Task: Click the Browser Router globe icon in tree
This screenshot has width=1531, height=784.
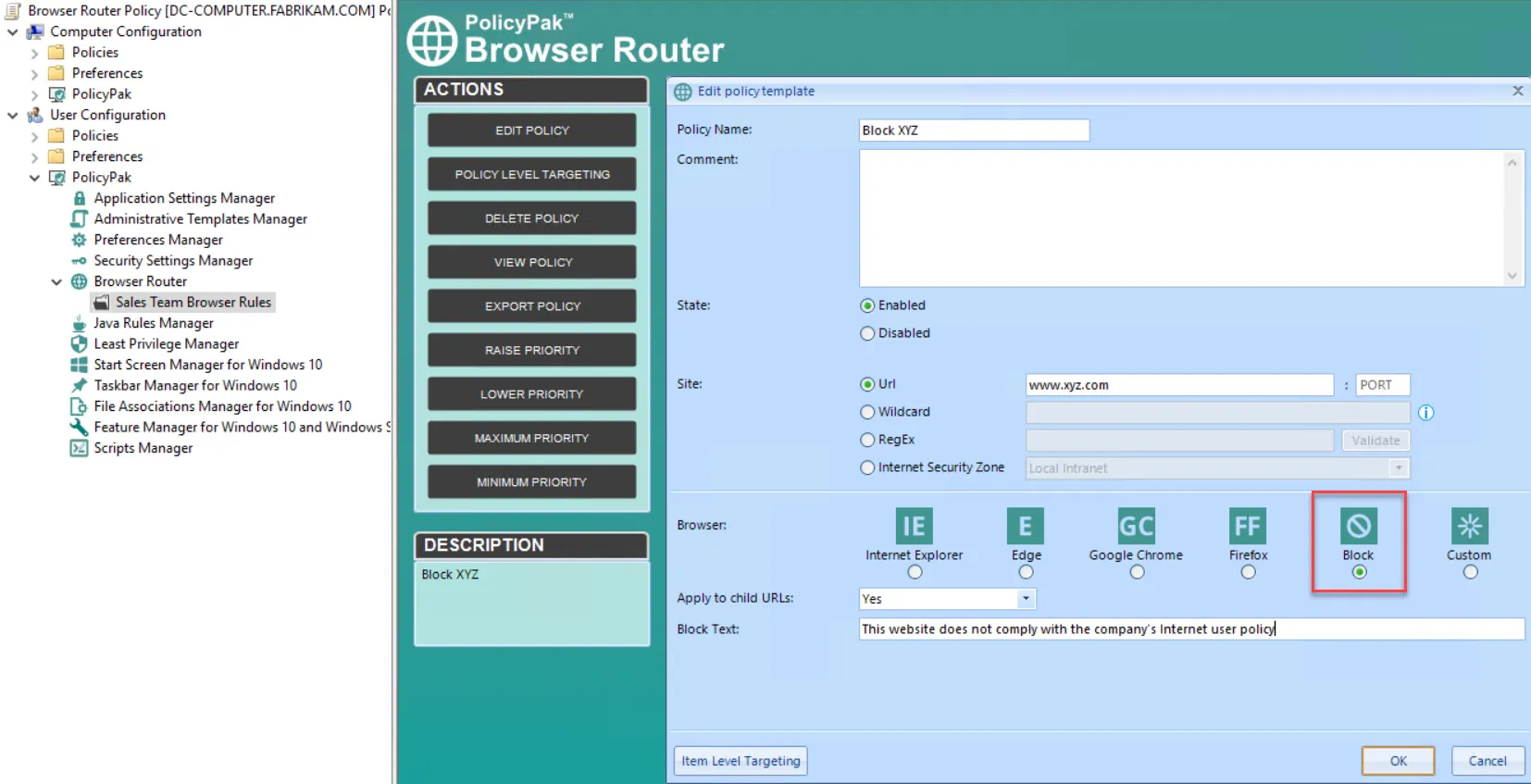Action: pos(80,281)
